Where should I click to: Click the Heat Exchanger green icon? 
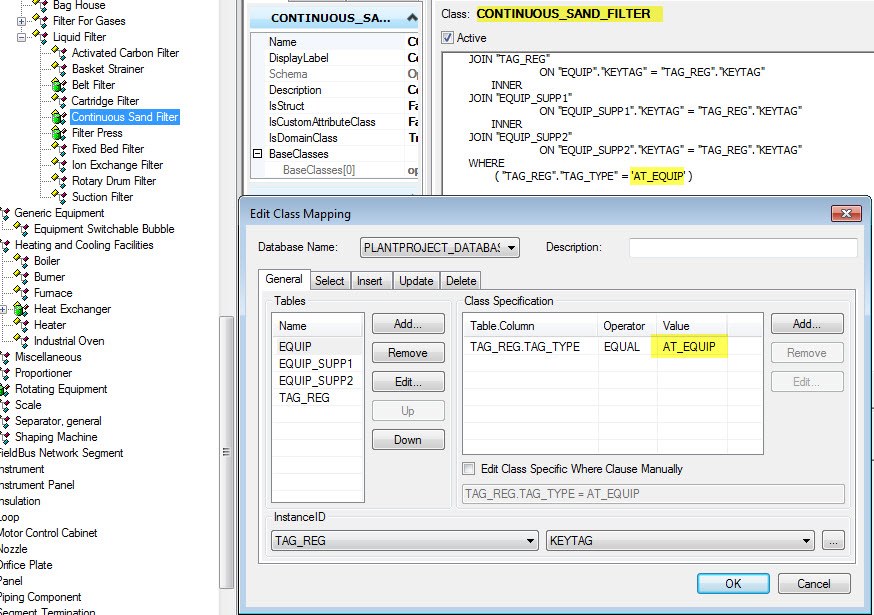(22, 309)
